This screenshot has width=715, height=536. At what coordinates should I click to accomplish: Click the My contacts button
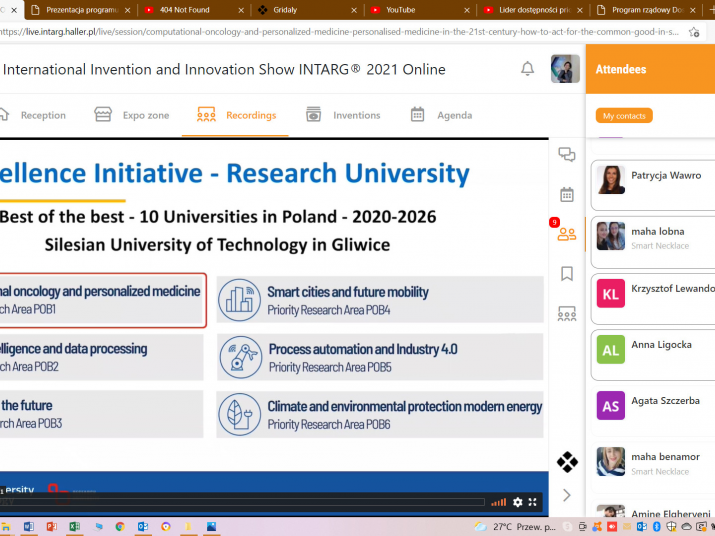tap(624, 116)
